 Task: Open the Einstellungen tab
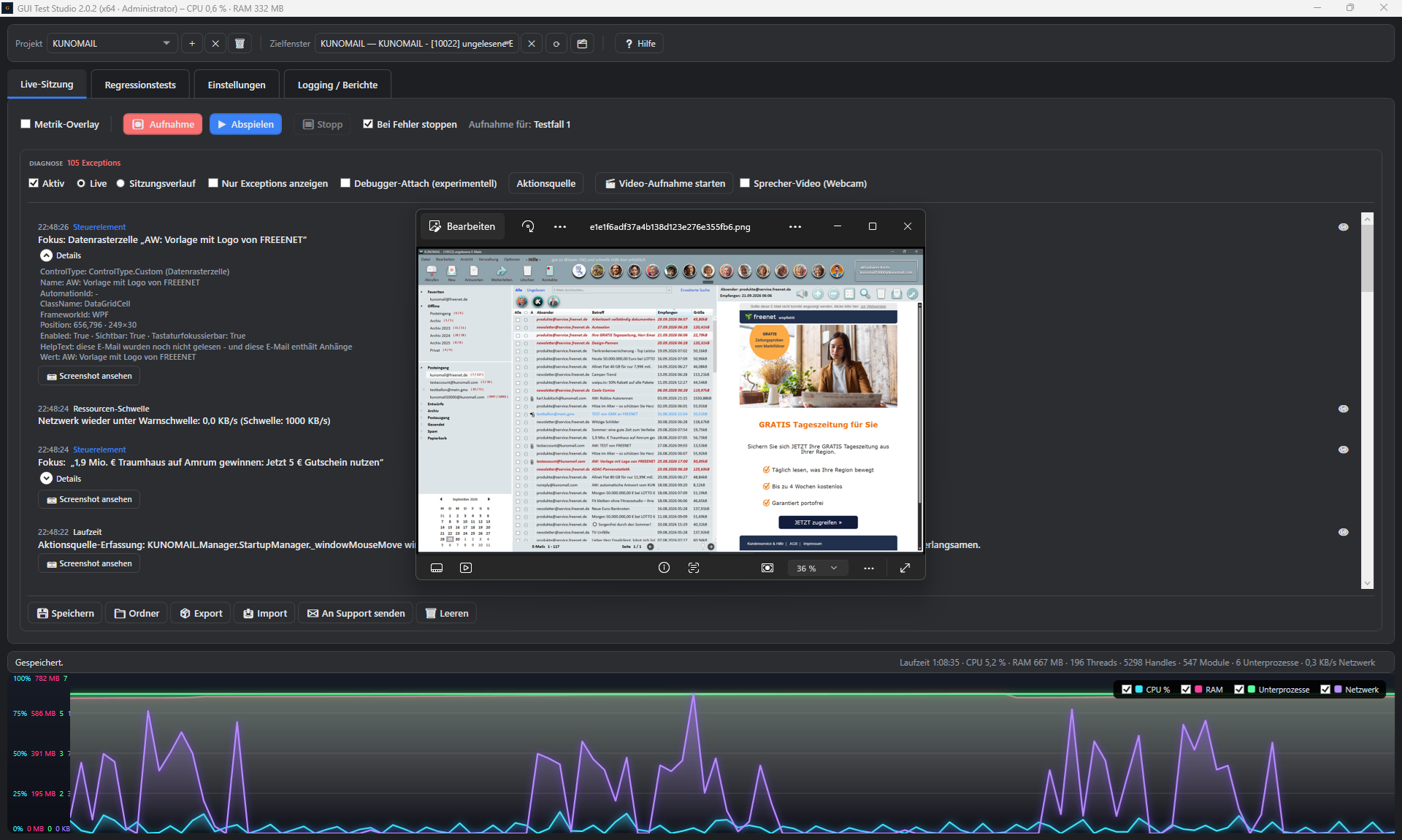click(x=237, y=85)
